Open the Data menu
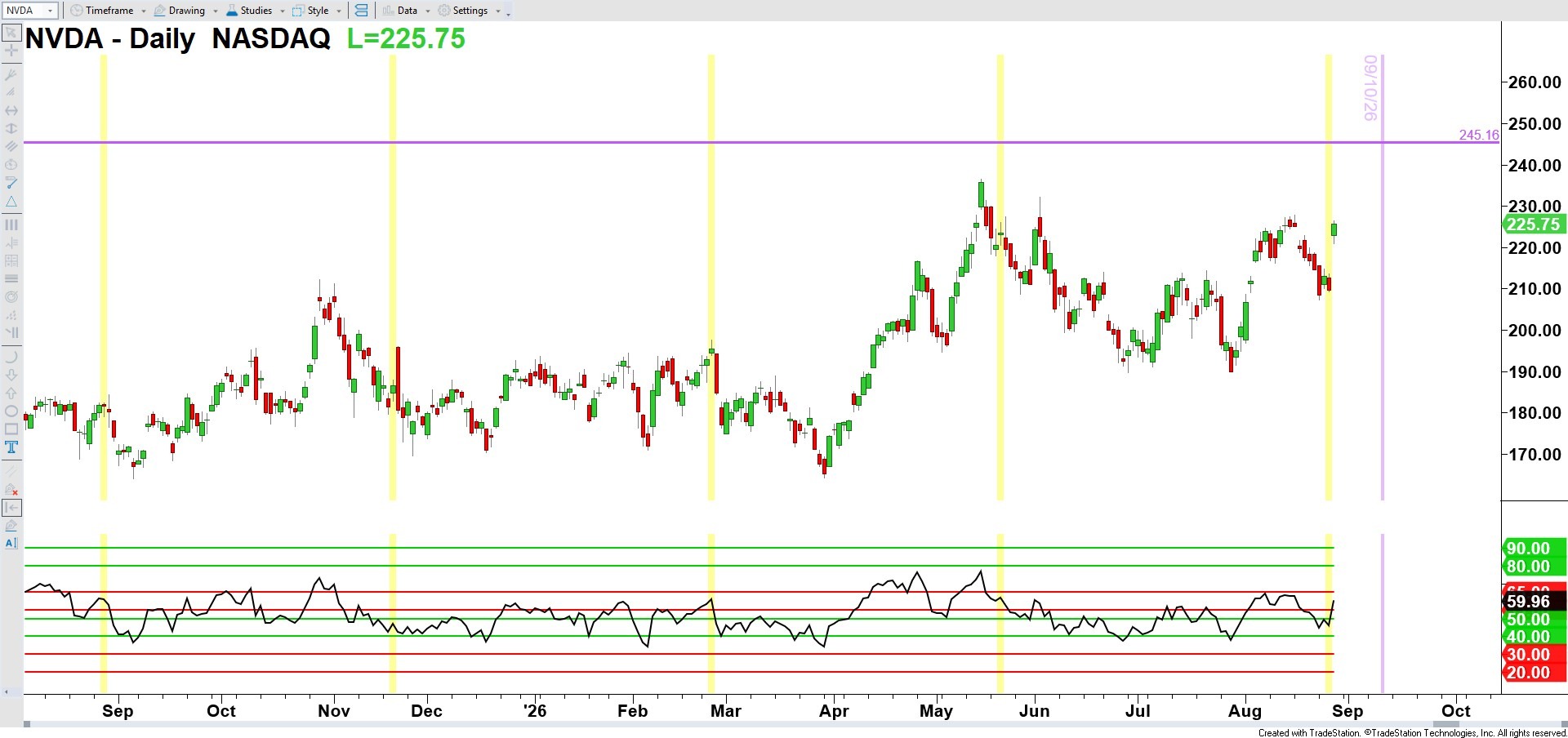Image resolution: width=1568 pixels, height=738 pixels. [400, 11]
